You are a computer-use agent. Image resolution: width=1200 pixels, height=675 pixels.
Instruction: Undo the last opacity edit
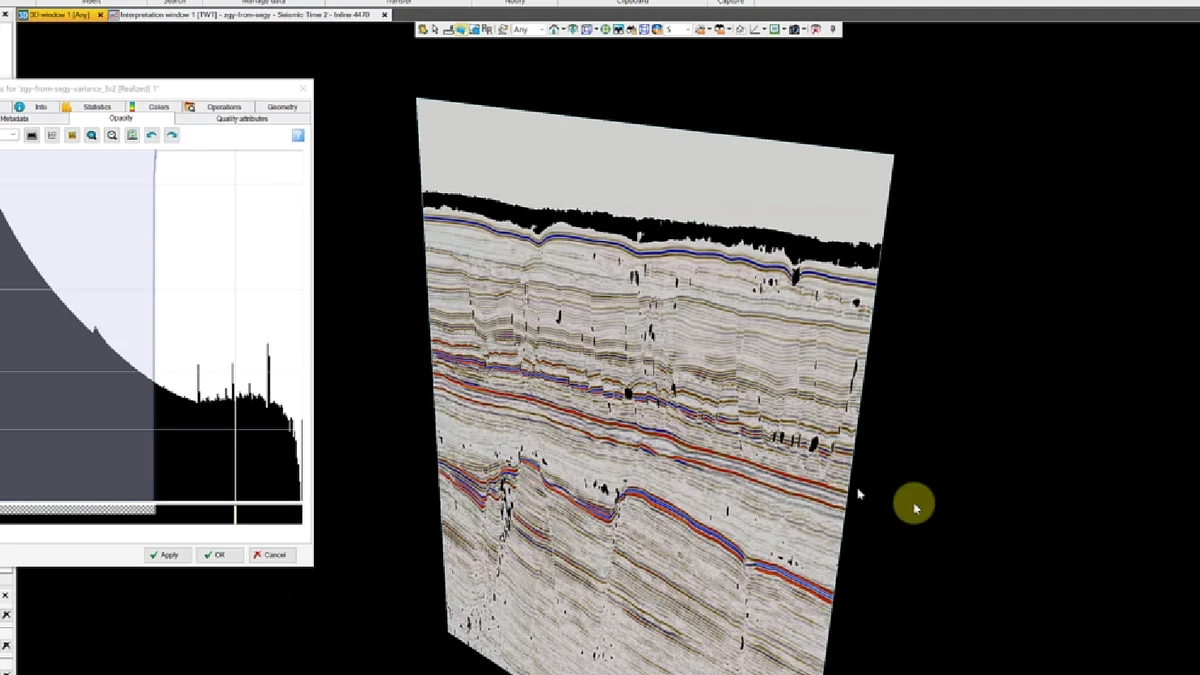(x=152, y=135)
